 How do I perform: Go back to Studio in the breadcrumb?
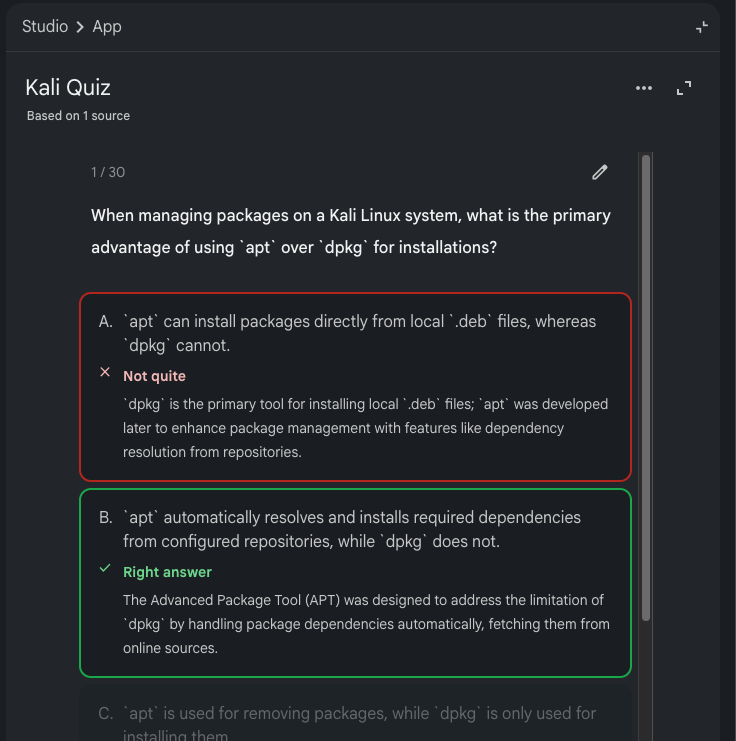(45, 27)
